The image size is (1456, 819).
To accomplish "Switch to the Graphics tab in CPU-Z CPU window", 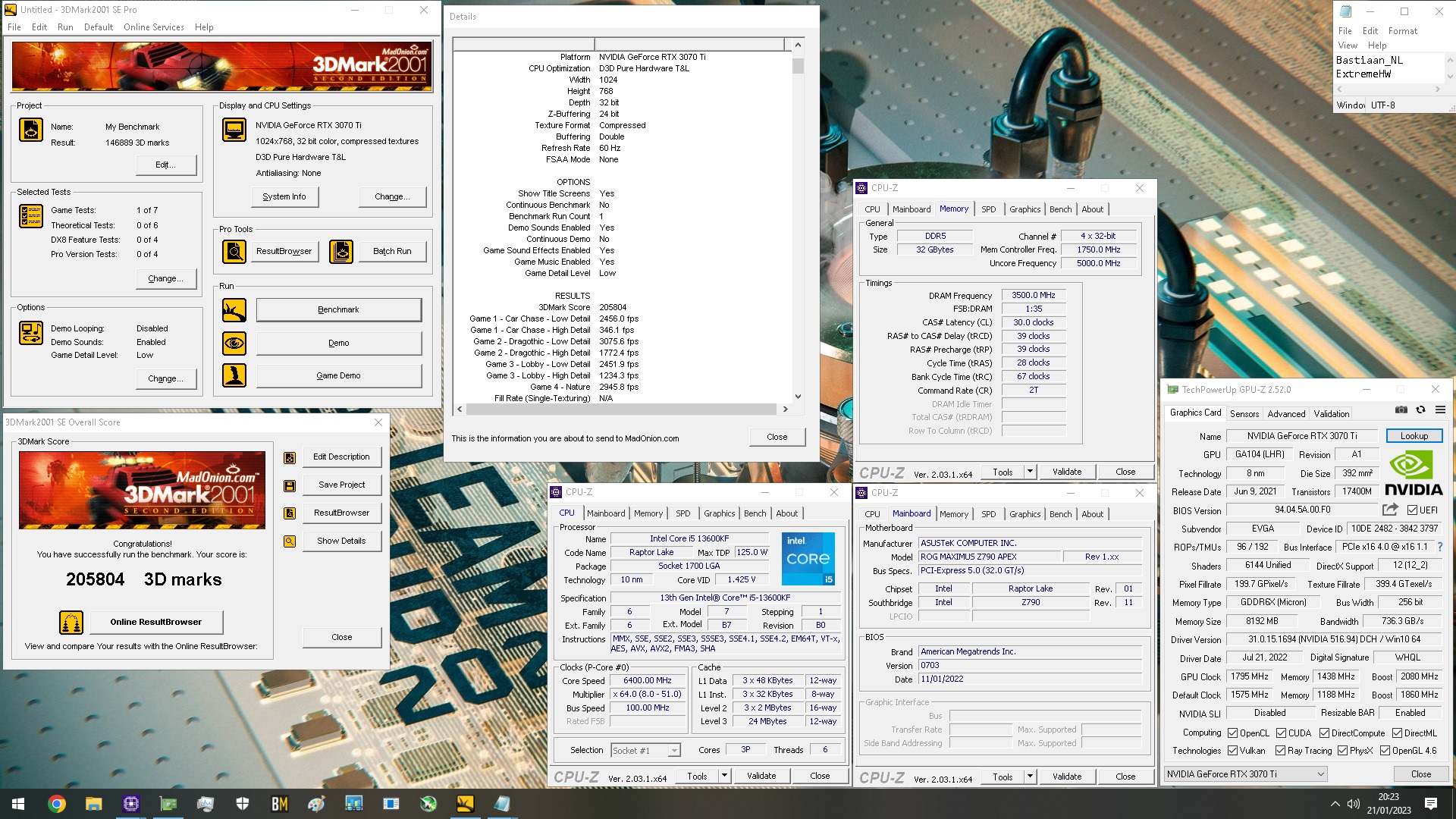I will (719, 513).
